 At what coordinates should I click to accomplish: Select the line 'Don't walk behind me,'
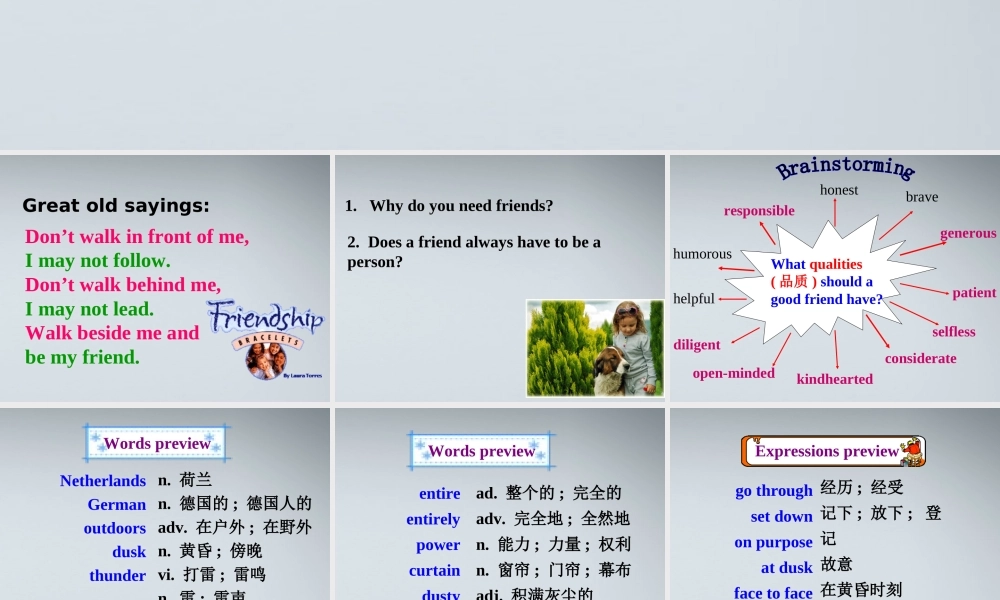pyautogui.click(x=122, y=284)
